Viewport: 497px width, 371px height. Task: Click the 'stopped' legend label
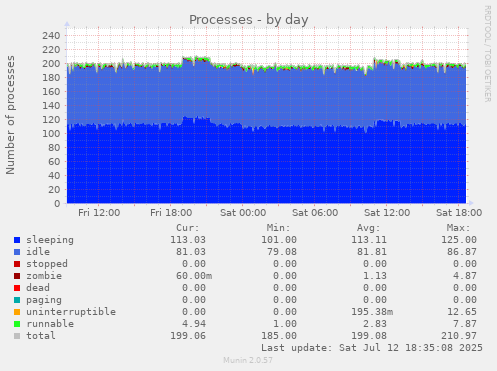click(47, 264)
